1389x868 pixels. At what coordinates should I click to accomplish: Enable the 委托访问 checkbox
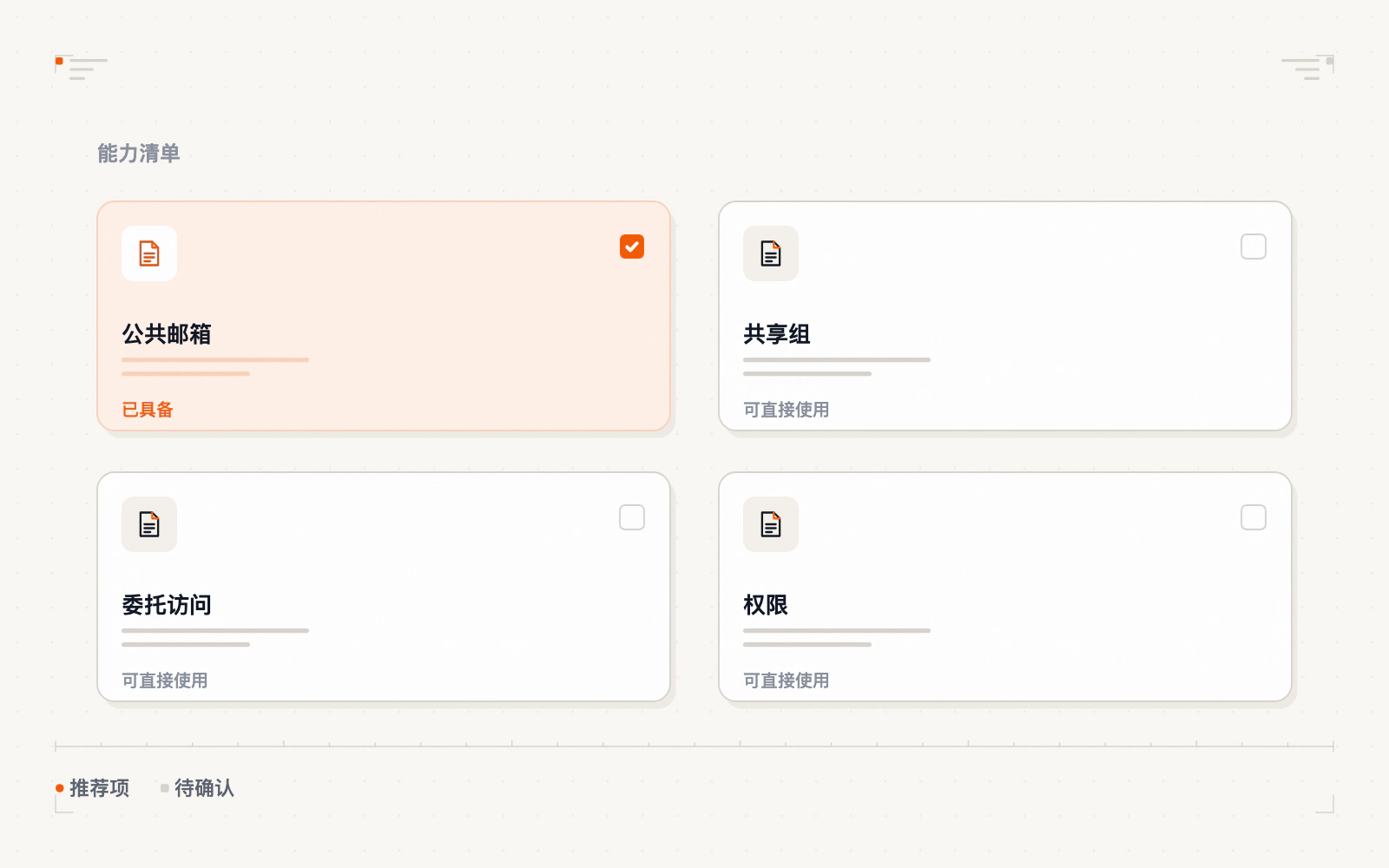(632, 517)
